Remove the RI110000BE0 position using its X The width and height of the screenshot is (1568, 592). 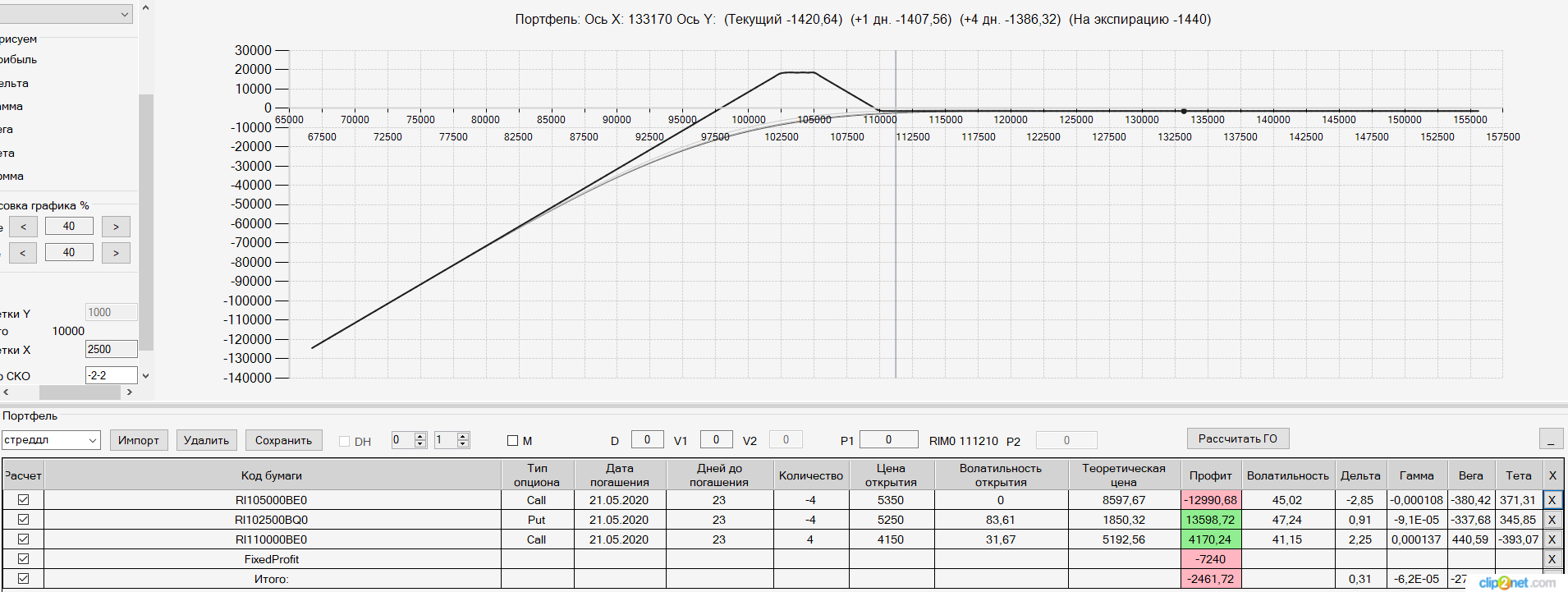click(x=1552, y=539)
